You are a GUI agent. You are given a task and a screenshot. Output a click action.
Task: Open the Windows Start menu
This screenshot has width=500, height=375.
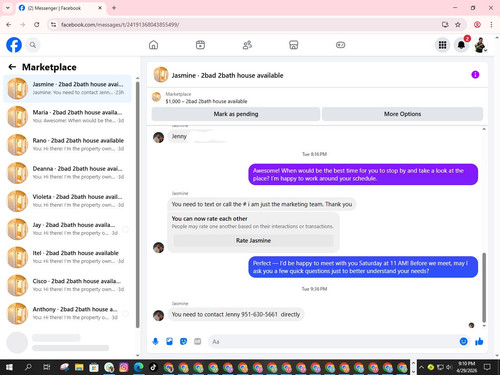pyautogui.click(x=9, y=367)
